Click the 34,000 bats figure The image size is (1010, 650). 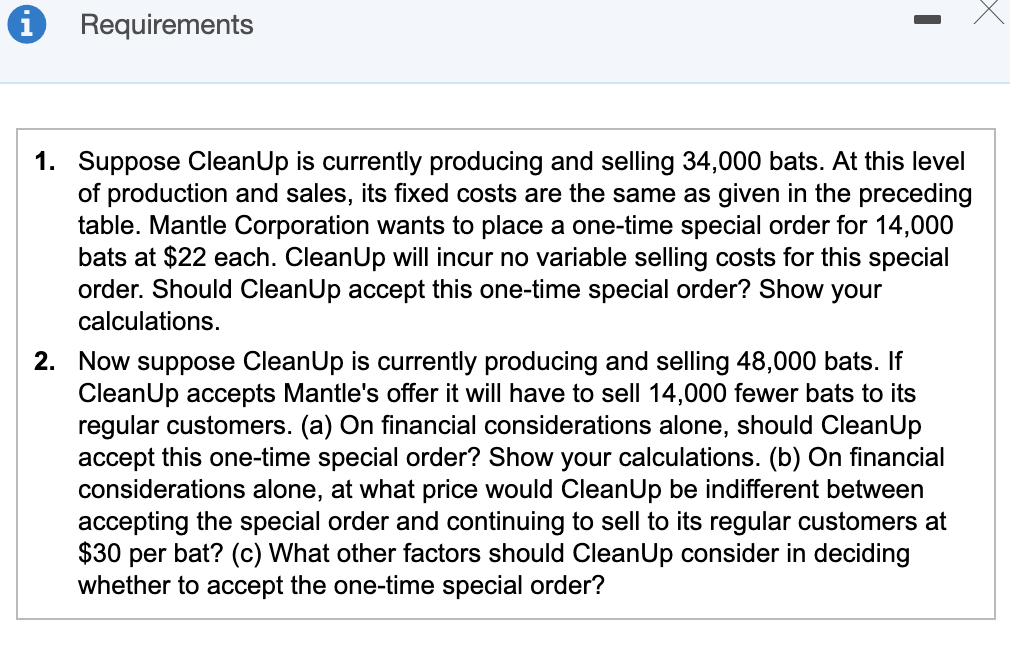(x=752, y=161)
